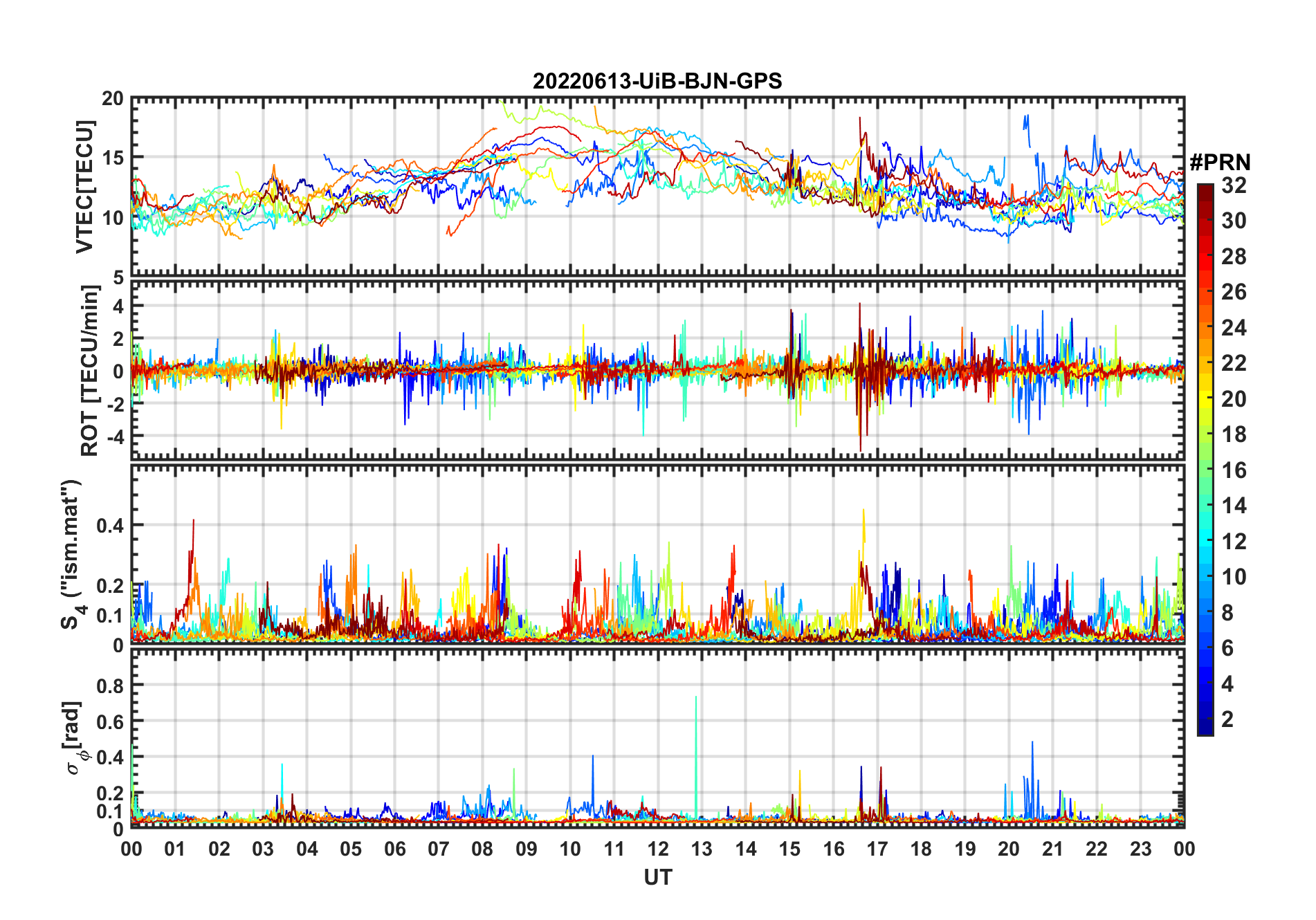This screenshot has width=1316, height=920.
Task: Click the S4 y-axis label
Action: click(71, 554)
